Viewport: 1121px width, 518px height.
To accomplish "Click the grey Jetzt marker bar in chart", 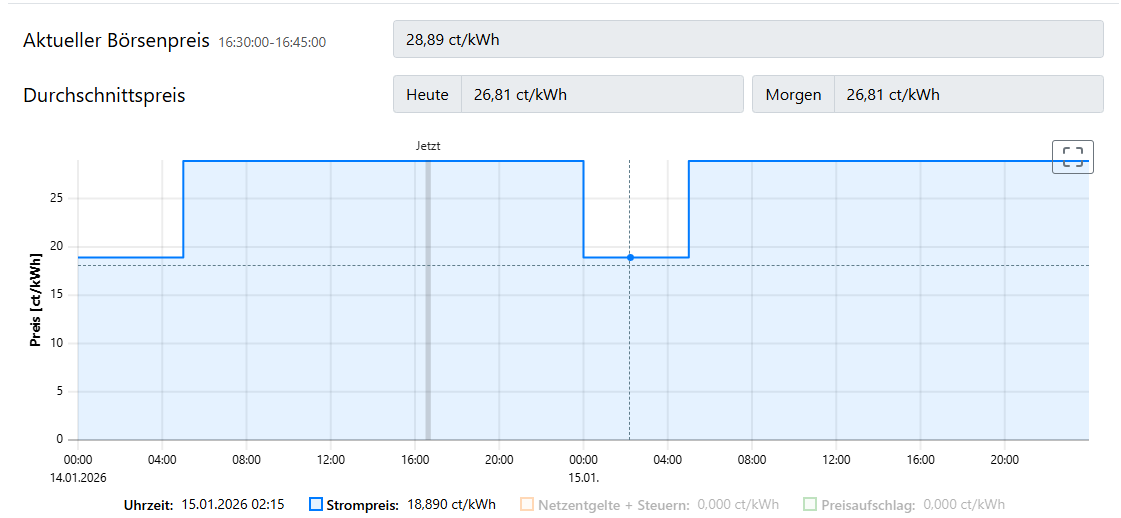I will [x=428, y=300].
